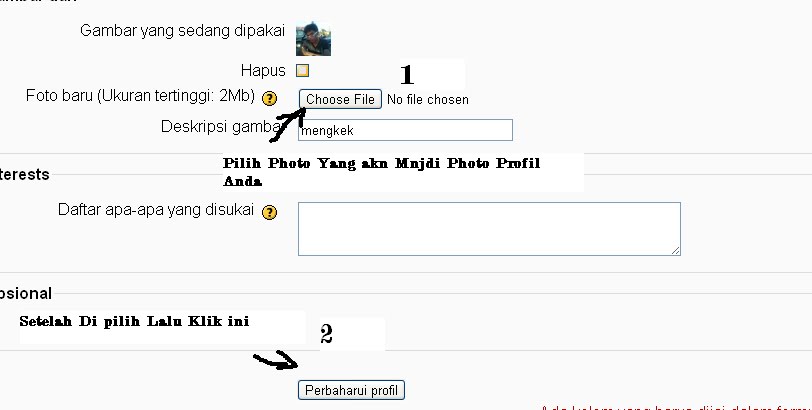Image resolution: width=812 pixels, height=410 pixels.
Task: Click the current profile picture thumbnail
Action: (x=313, y=39)
